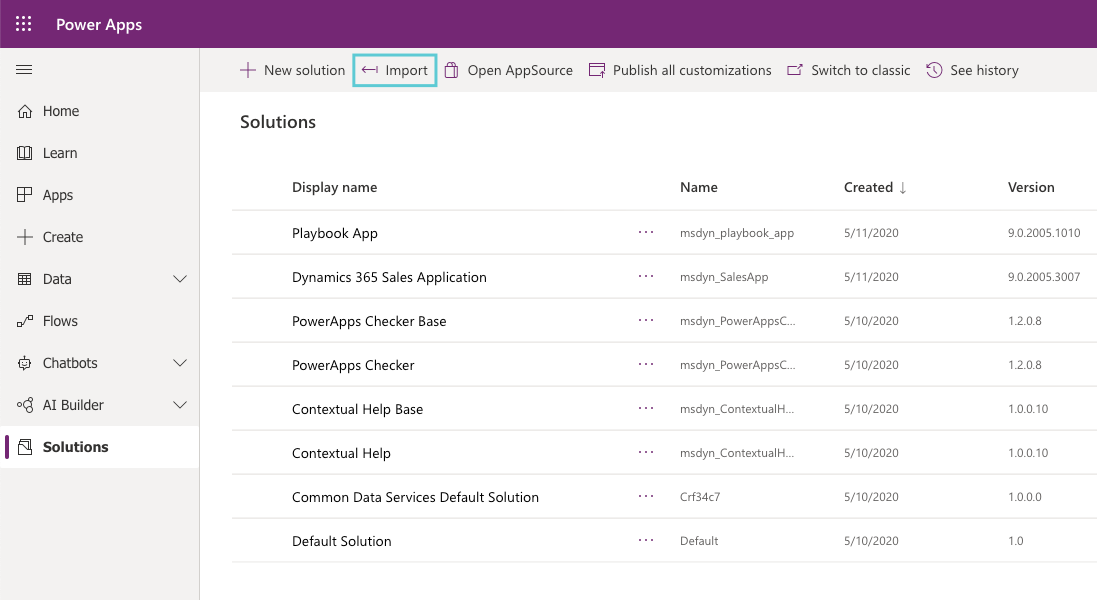Open the Contextual Help solution name
The width and height of the screenshot is (1097, 600).
[x=341, y=453]
